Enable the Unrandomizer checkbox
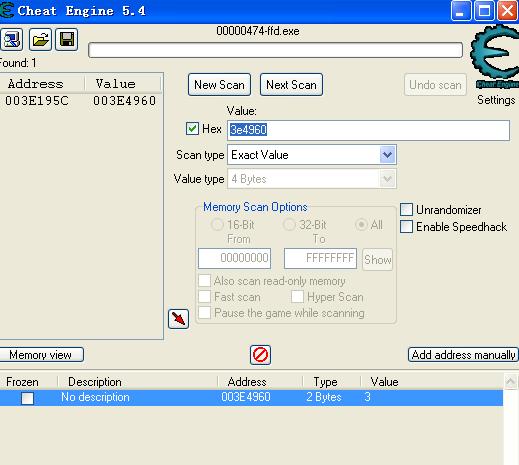Screen dimensions: 519x465 click(406, 210)
